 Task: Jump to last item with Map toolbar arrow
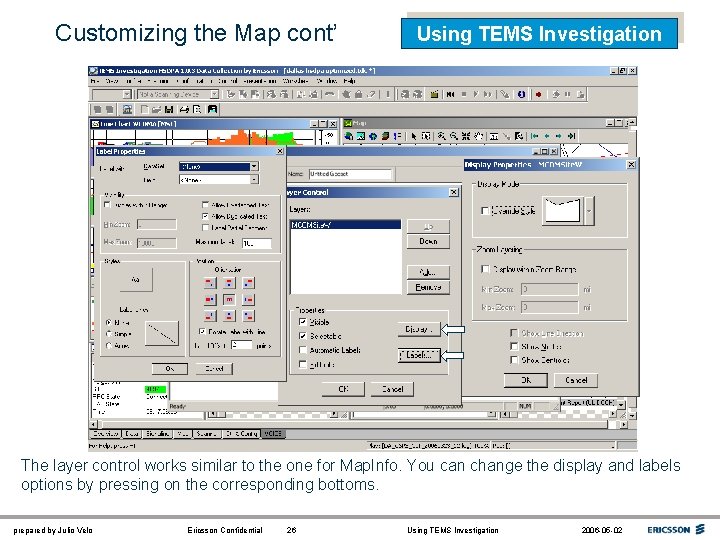(x=572, y=136)
